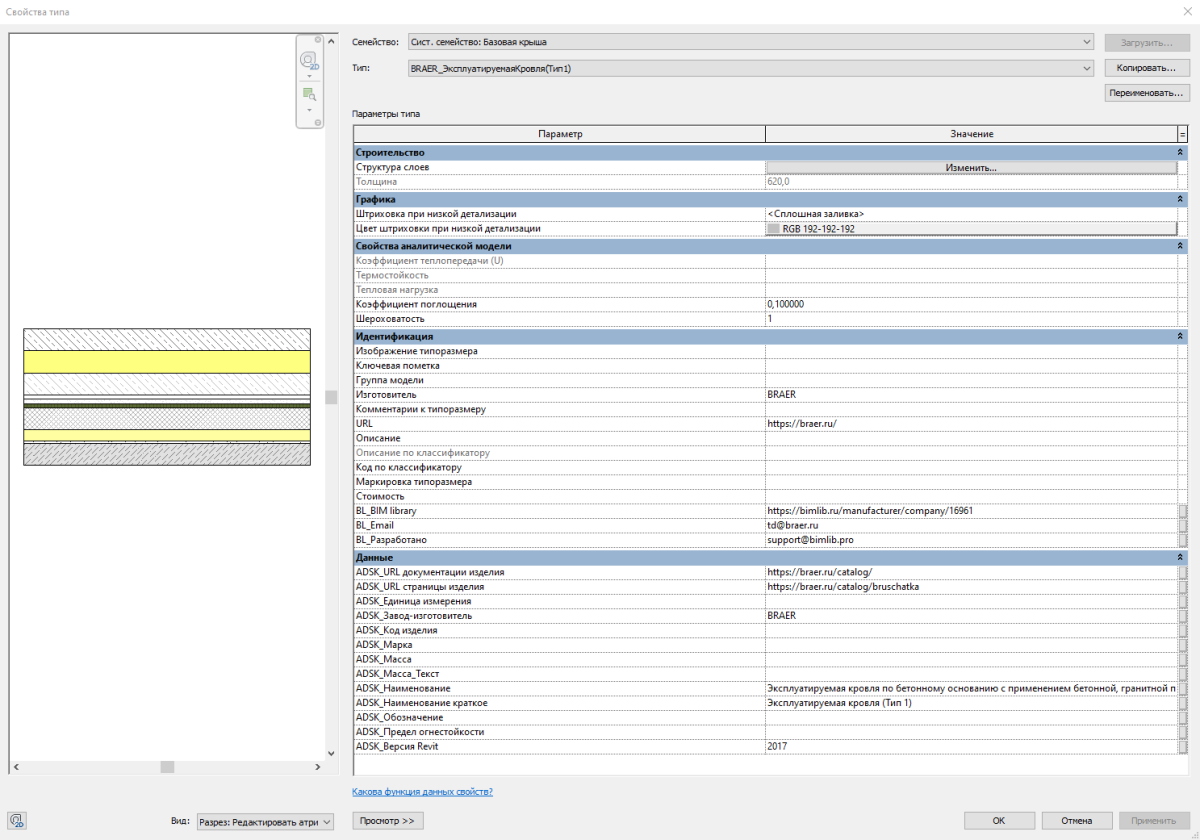Click the '=' icon in the parameter table header
This screenshot has height=840, width=1200.
pyautogui.click(x=1182, y=134)
